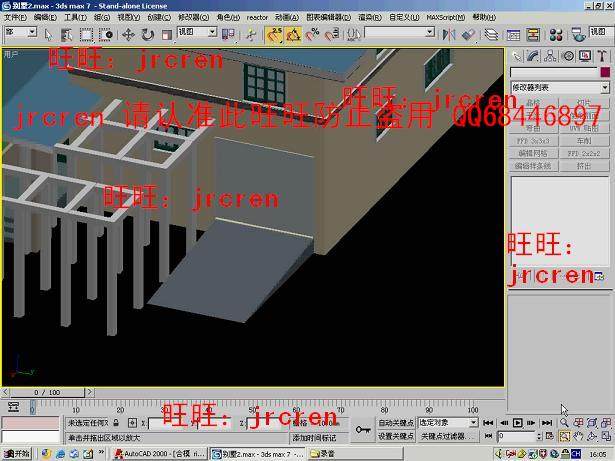Toggle the 2.5 Snaps button
This screenshot has width=615, height=461.
[x=274, y=35]
